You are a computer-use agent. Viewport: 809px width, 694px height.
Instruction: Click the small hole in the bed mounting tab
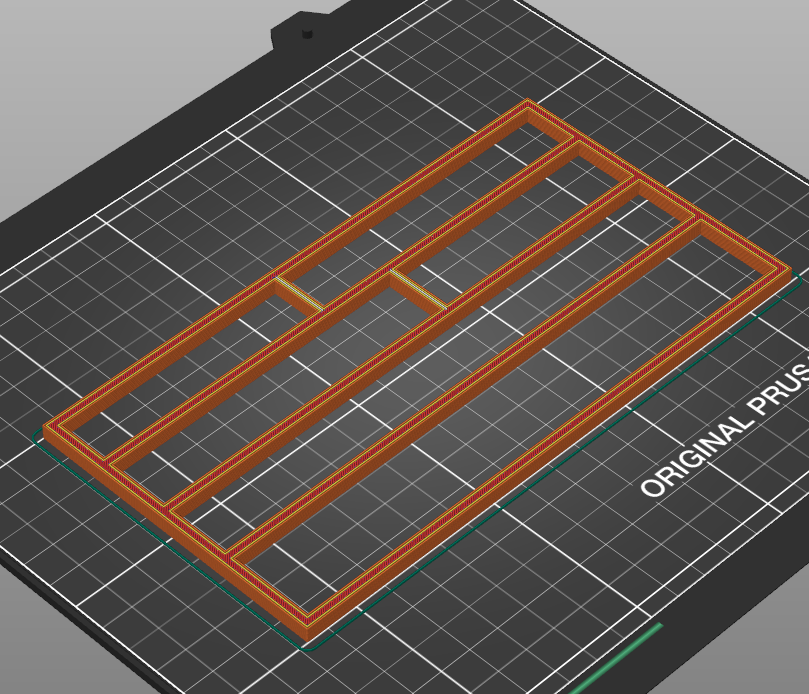click(307, 34)
